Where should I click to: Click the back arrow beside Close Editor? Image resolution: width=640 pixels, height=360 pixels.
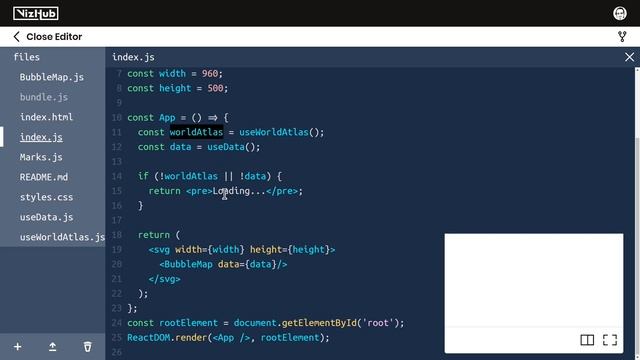coord(16,37)
